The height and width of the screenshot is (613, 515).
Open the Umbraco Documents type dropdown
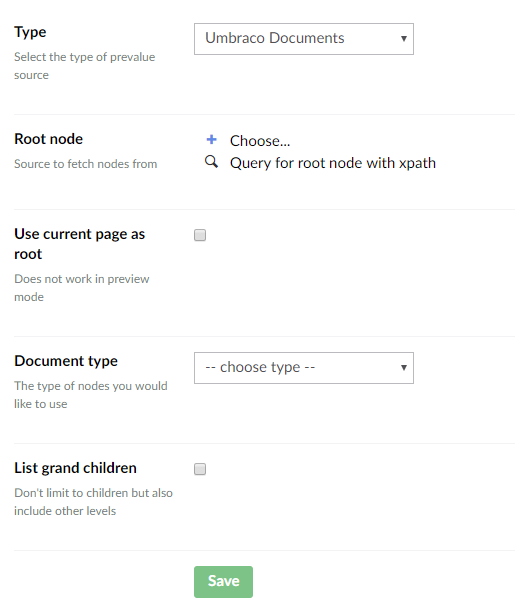point(304,39)
